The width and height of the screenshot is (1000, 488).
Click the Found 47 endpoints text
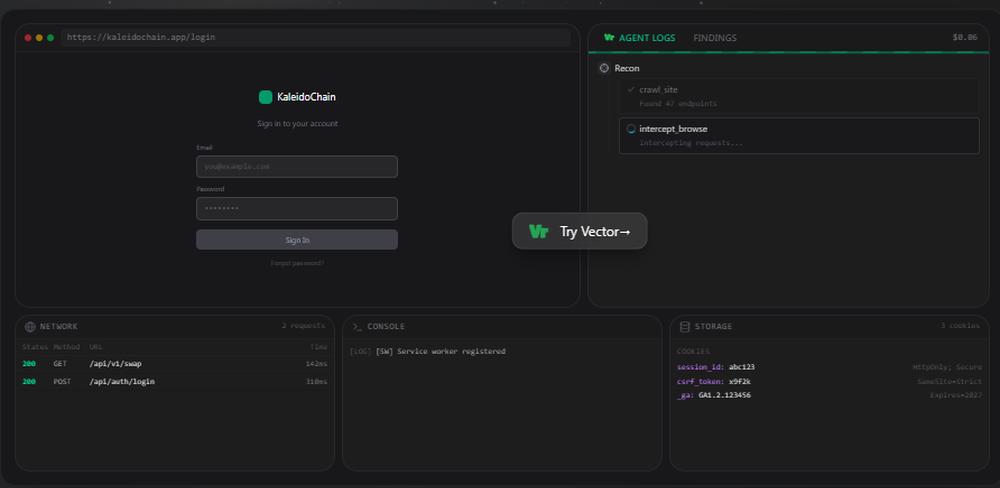[678, 103]
